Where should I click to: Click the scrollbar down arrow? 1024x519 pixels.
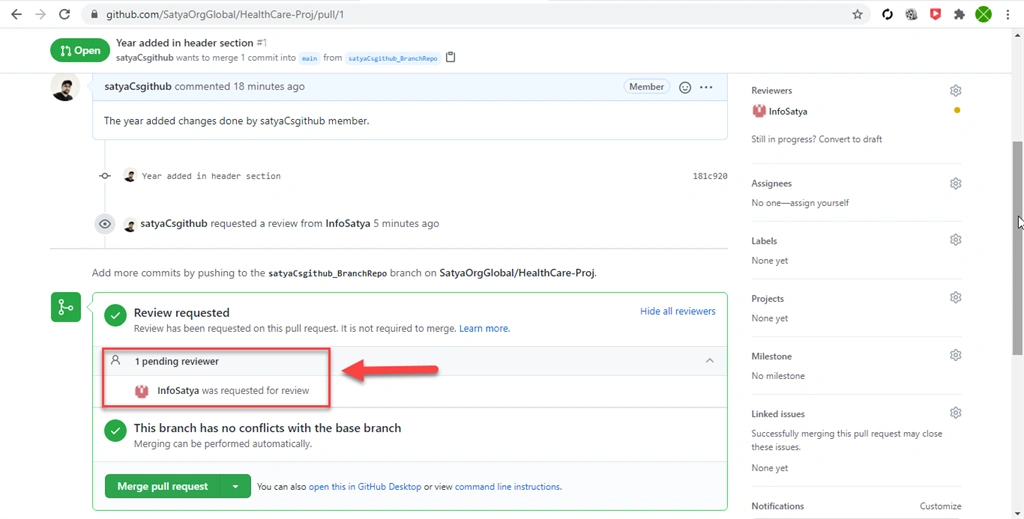1017,513
